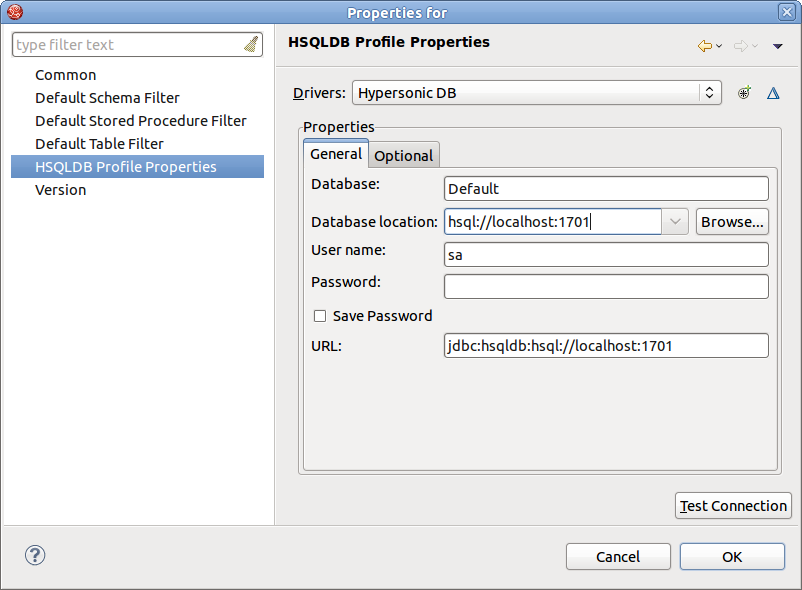Switch to the General tab
The image size is (802, 590).
(336, 153)
